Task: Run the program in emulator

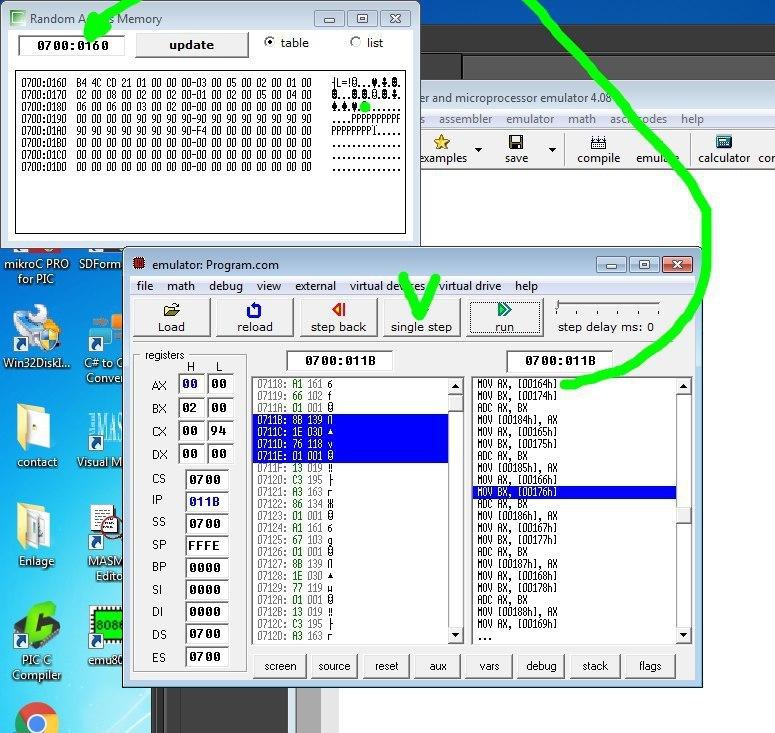Action: click(x=504, y=318)
